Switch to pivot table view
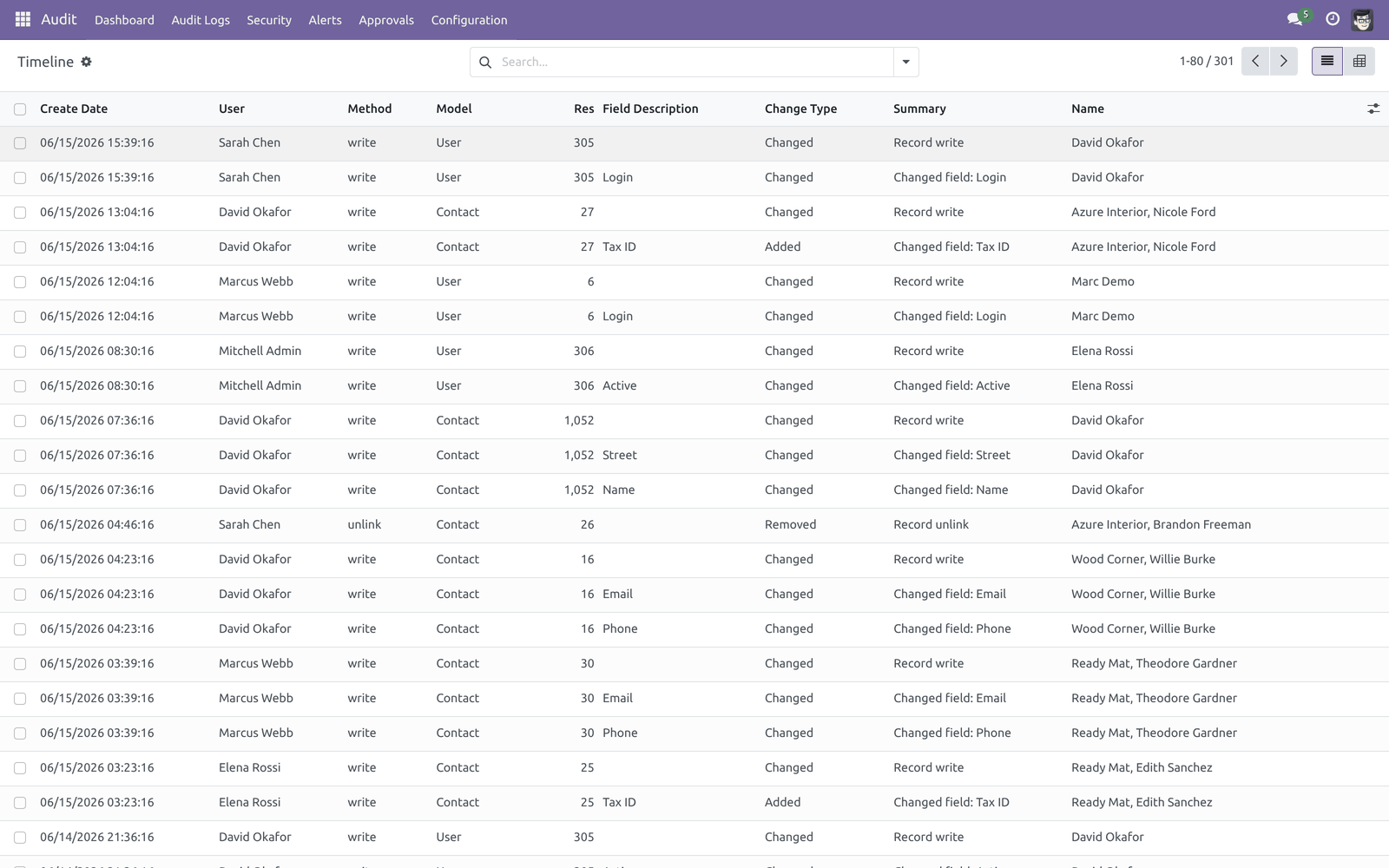 pyautogui.click(x=1359, y=62)
